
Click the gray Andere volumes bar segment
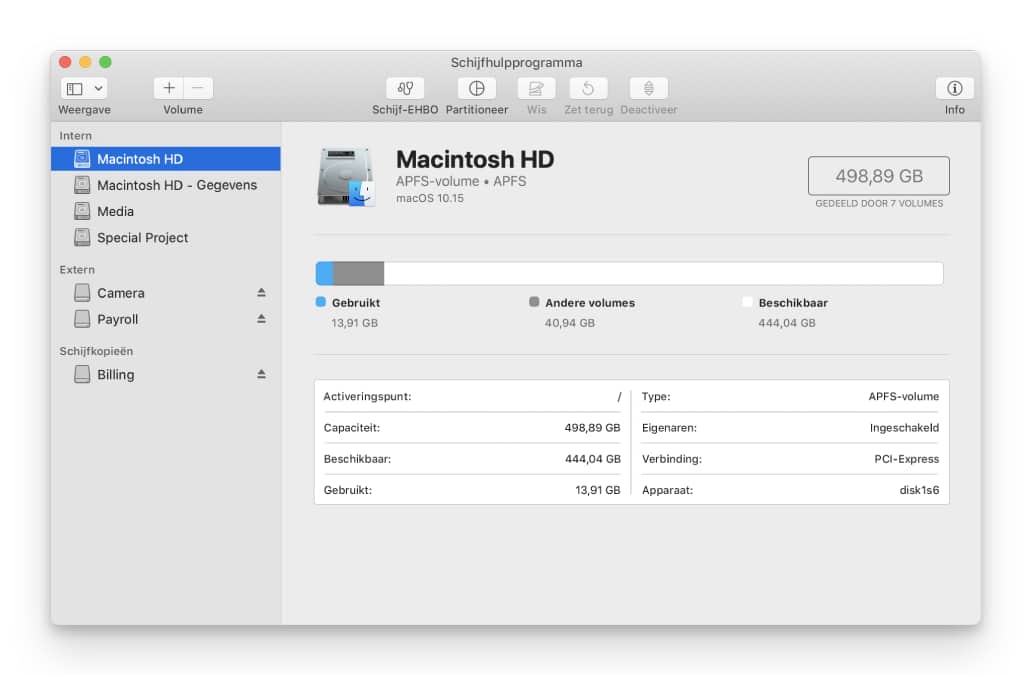pos(358,273)
